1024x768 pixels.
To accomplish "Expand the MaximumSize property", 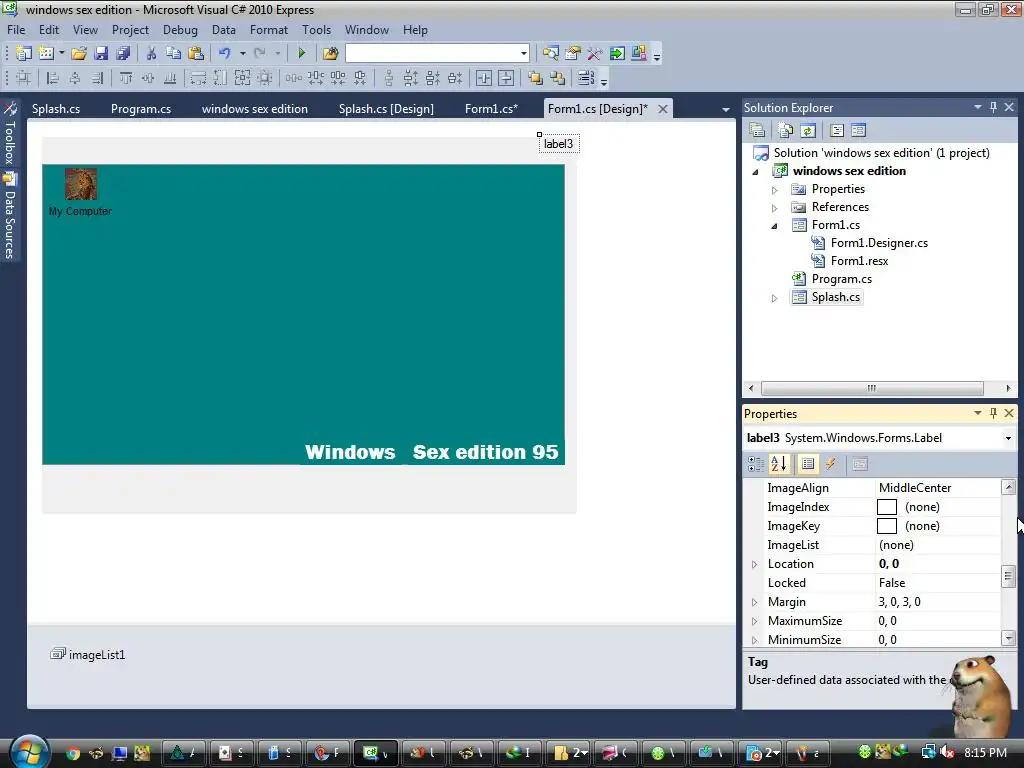I will point(755,621).
